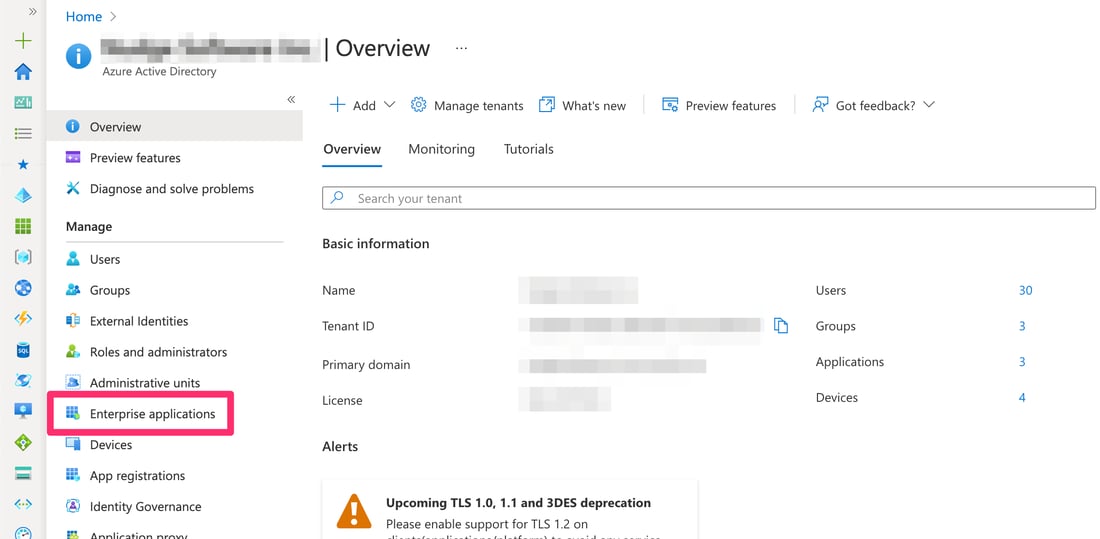Click the Basic information heading
The image size is (1100, 539).
[x=375, y=244]
